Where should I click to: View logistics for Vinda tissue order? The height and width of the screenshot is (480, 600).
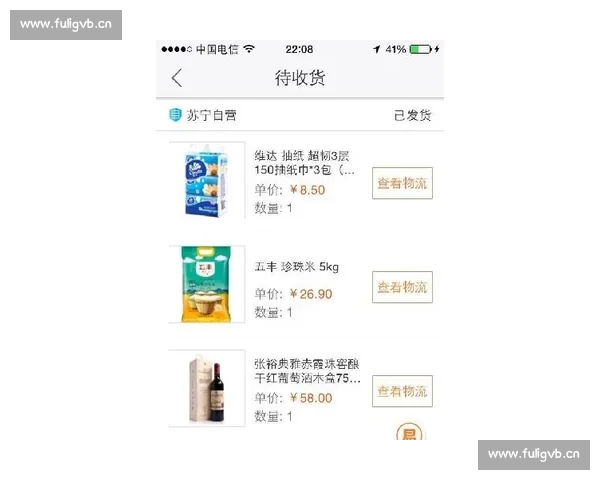pyautogui.click(x=402, y=183)
